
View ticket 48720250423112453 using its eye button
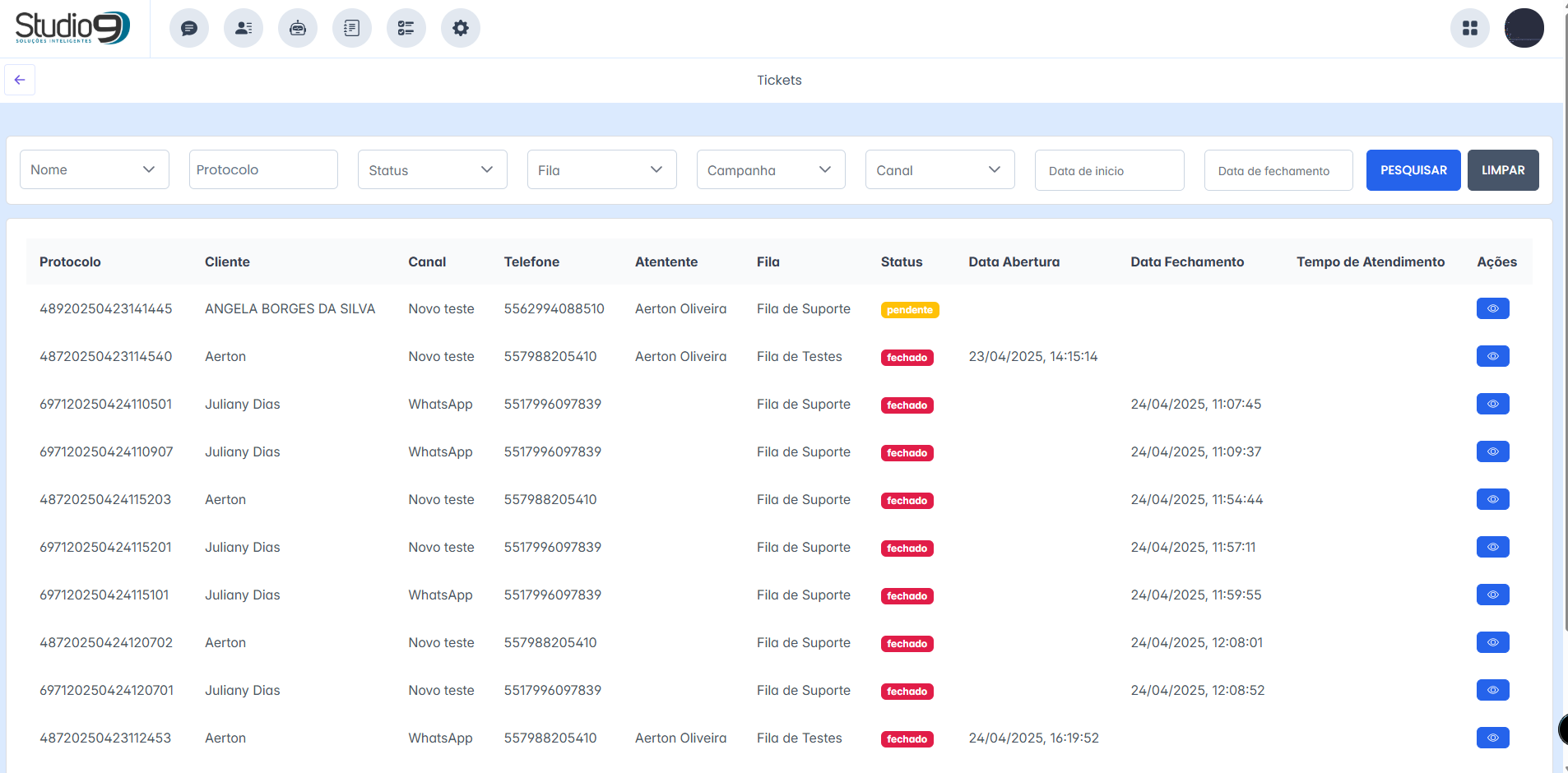click(x=1492, y=738)
